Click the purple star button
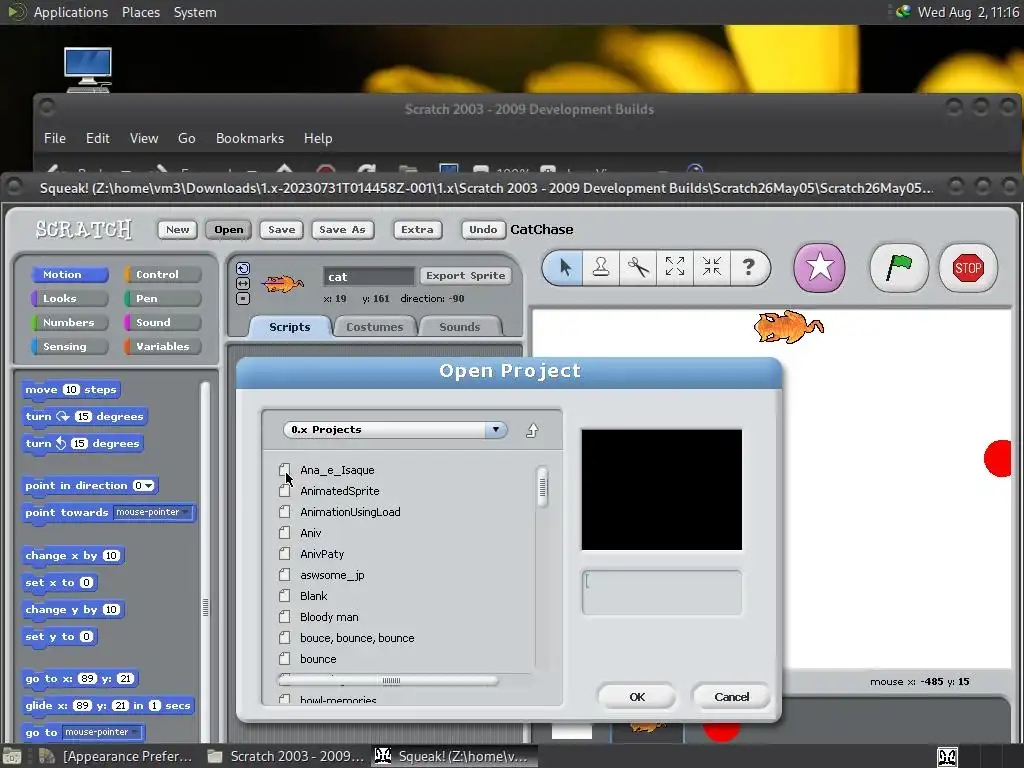The image size is (1024, 768). point(820,267)
